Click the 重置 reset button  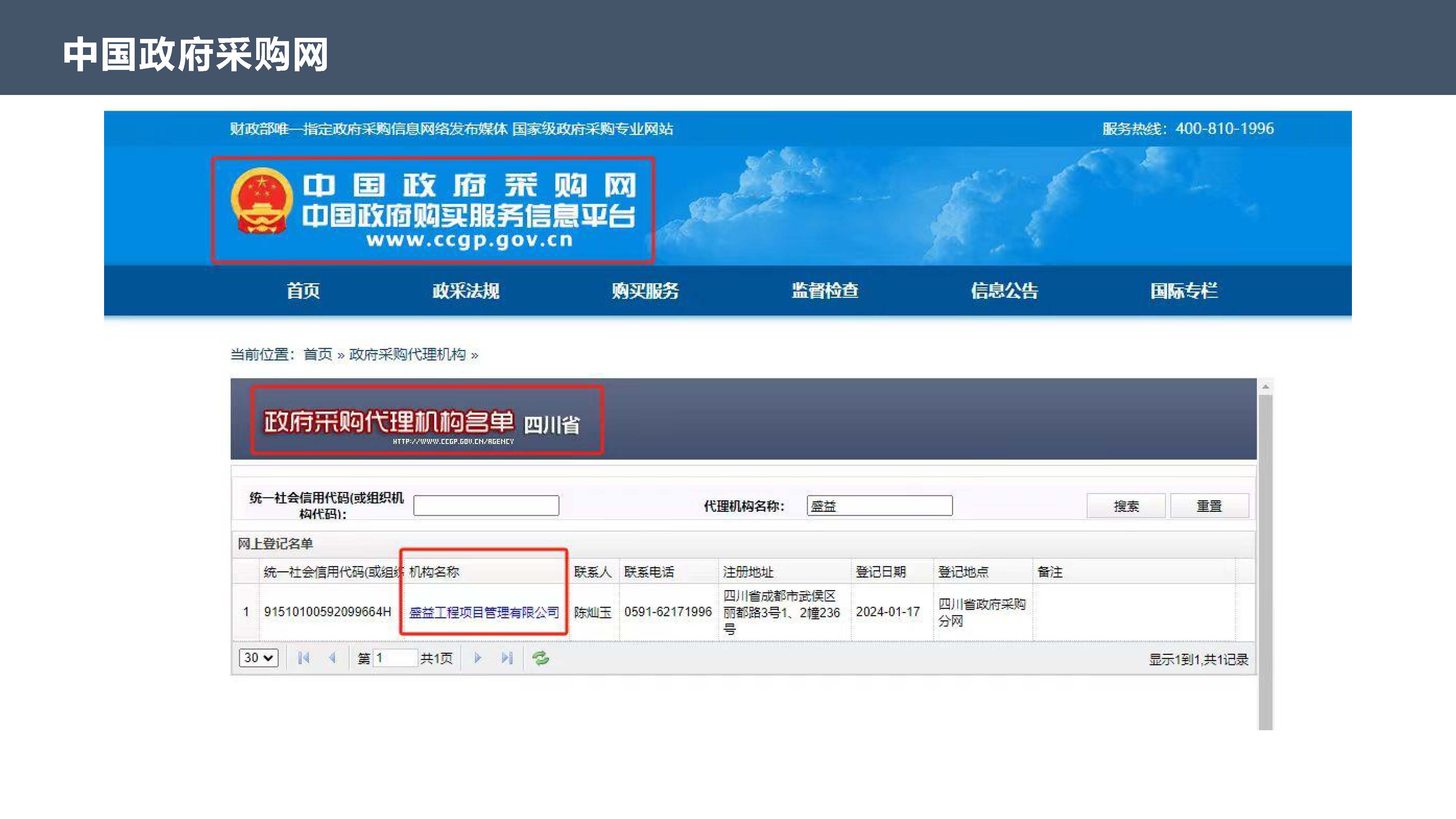1210,506
